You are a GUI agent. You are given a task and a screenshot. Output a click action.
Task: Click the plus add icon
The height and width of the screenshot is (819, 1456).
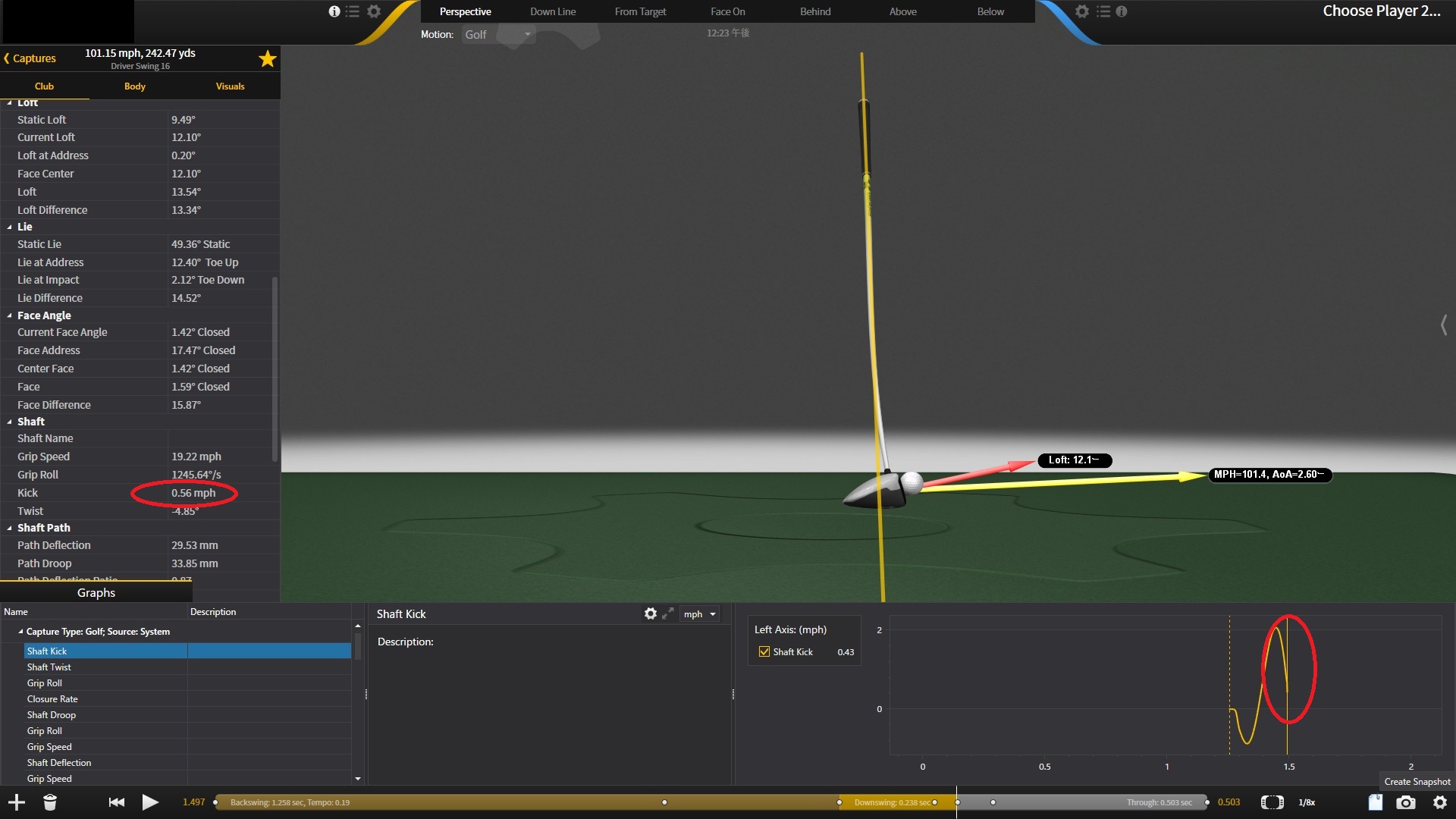click(16, 802)
